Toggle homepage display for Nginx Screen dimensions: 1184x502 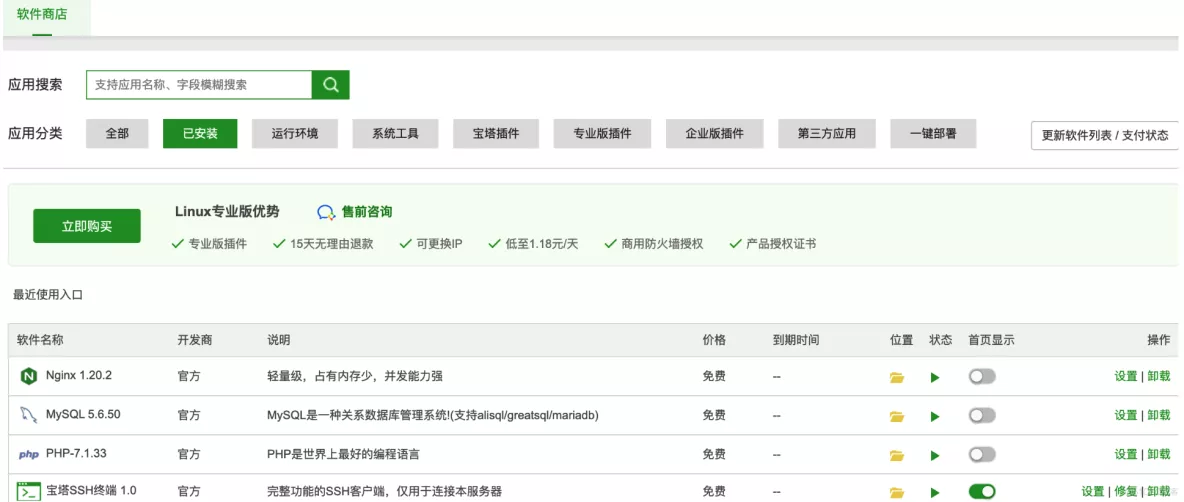click(982, 376)
